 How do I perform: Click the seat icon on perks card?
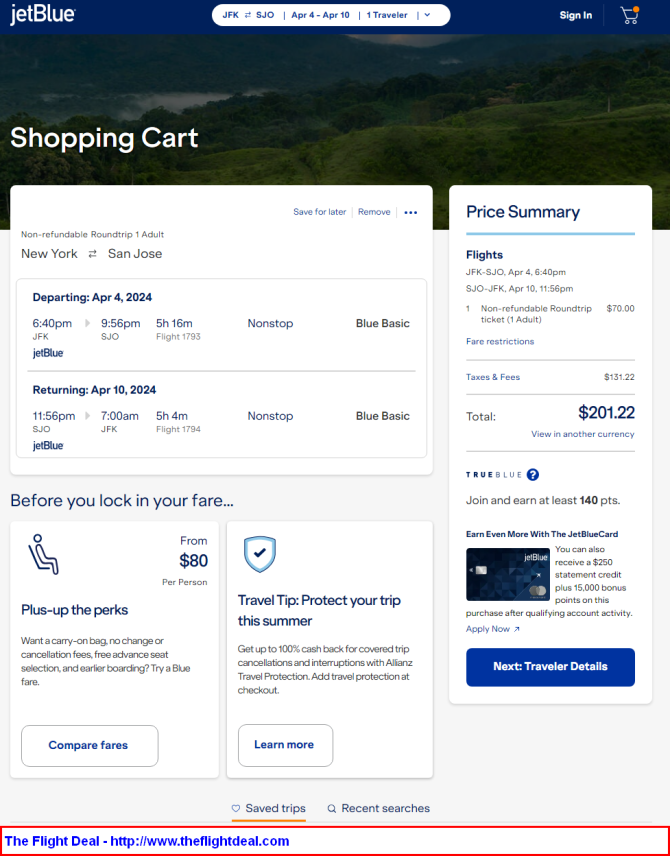tap(43, 555)
